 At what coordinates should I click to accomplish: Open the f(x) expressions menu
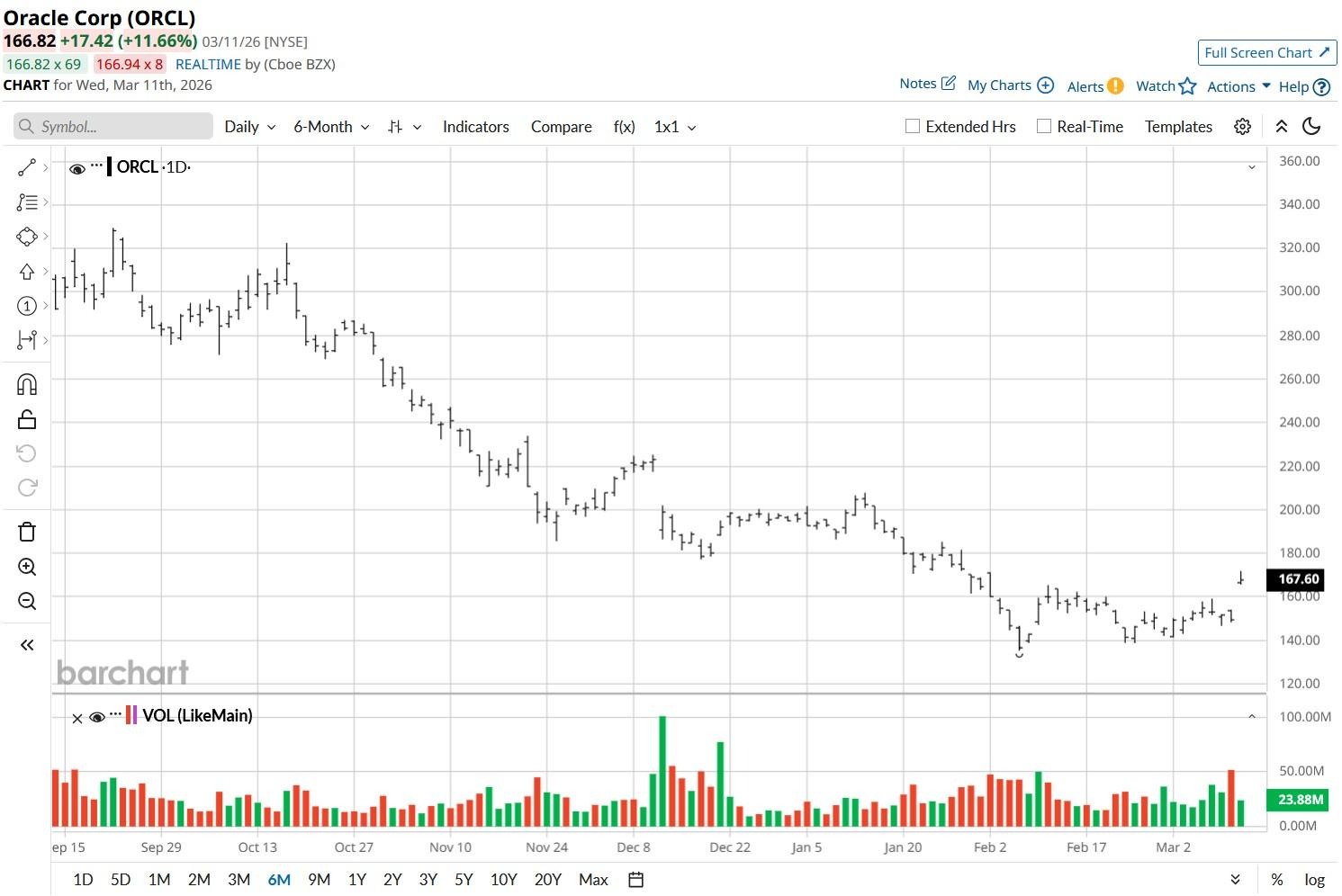pos(625,127)
